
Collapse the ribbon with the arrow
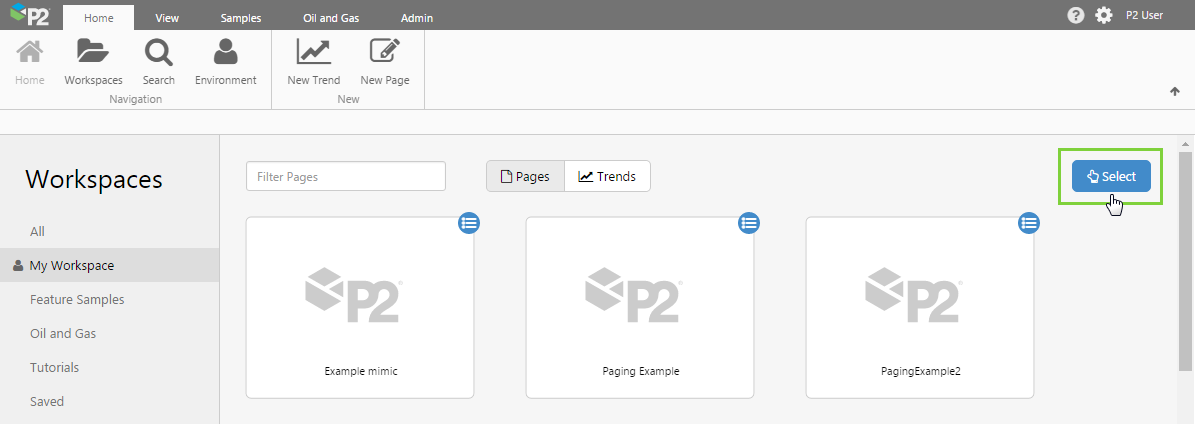tap(1175, 91)
